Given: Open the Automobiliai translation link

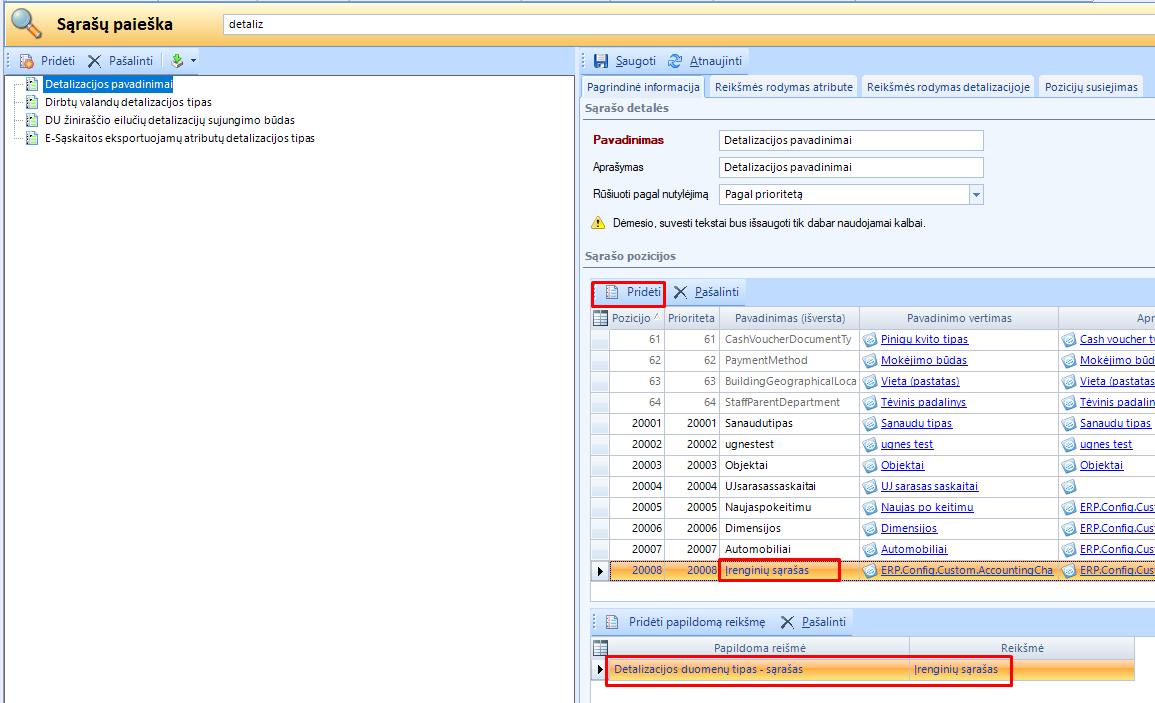Looking at the screenshot, I should click(x=914, y=550).
